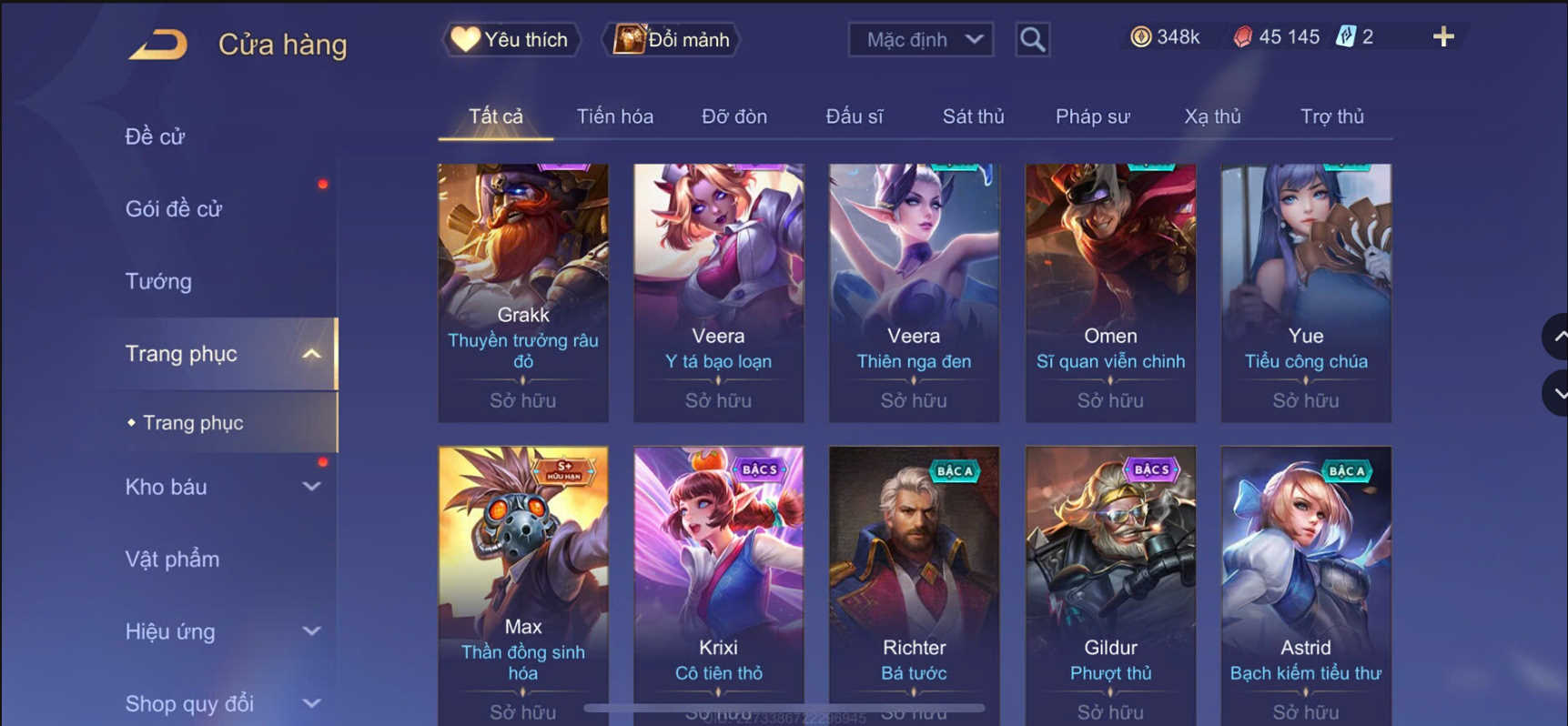Open the search magnifier icon
1568x726 pixels.
(1032, 39)
